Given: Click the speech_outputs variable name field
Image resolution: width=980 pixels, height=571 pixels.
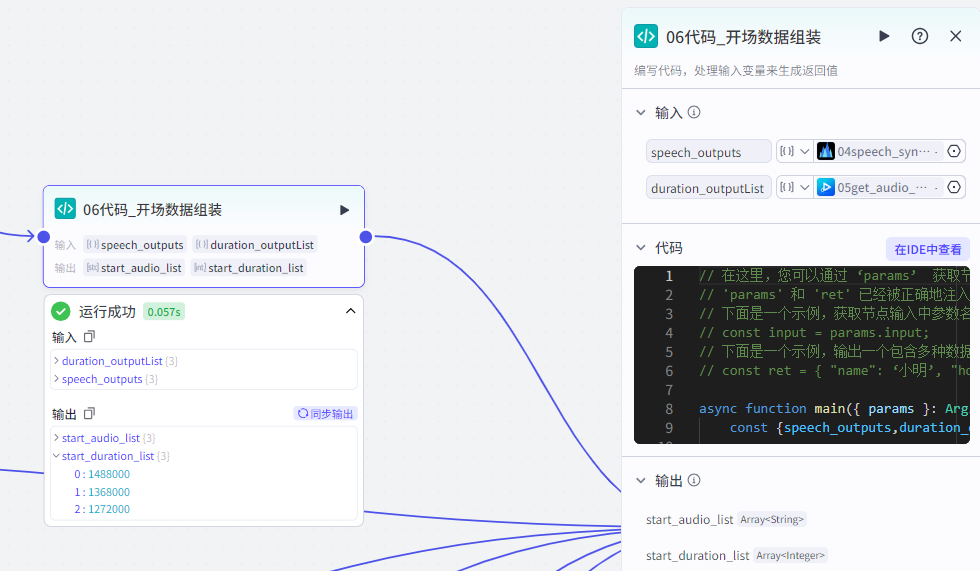Looking at the screenshot, I should click(x=708, y=152).
